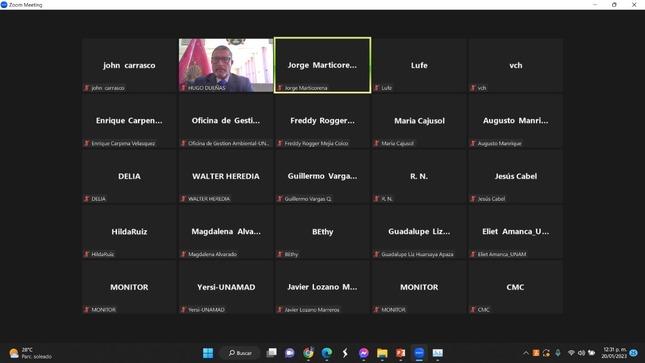Open the Teams chat taskbar icon
Viewport: 645px width, 363px height.
pos(290,353)
